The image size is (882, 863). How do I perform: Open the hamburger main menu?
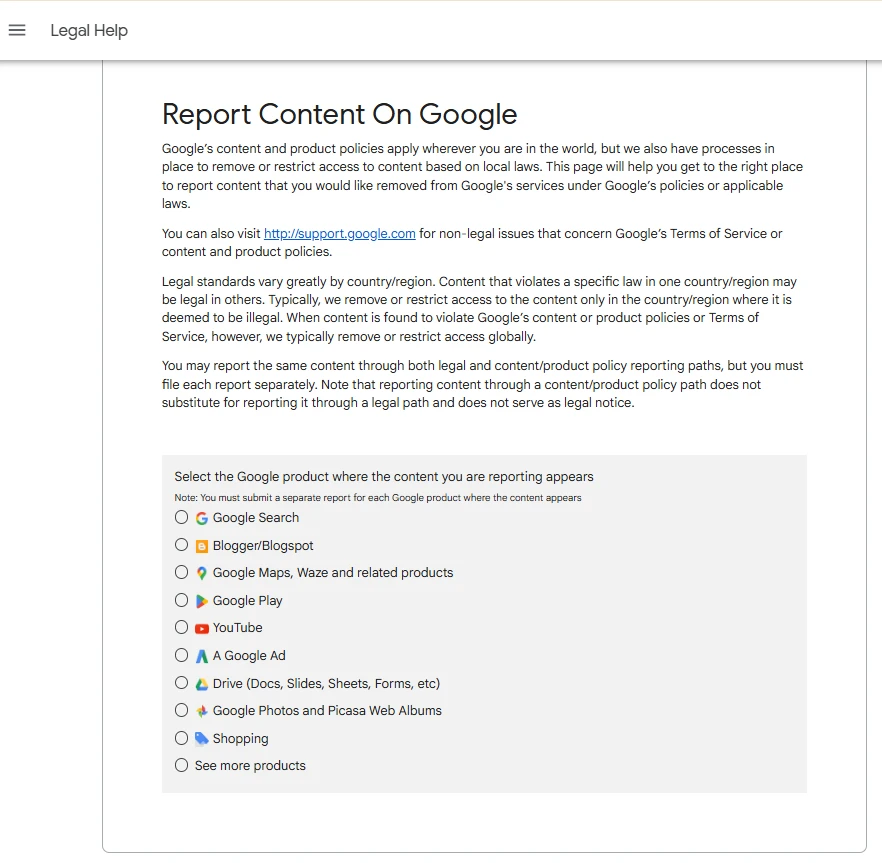click(x=17, y=30)
